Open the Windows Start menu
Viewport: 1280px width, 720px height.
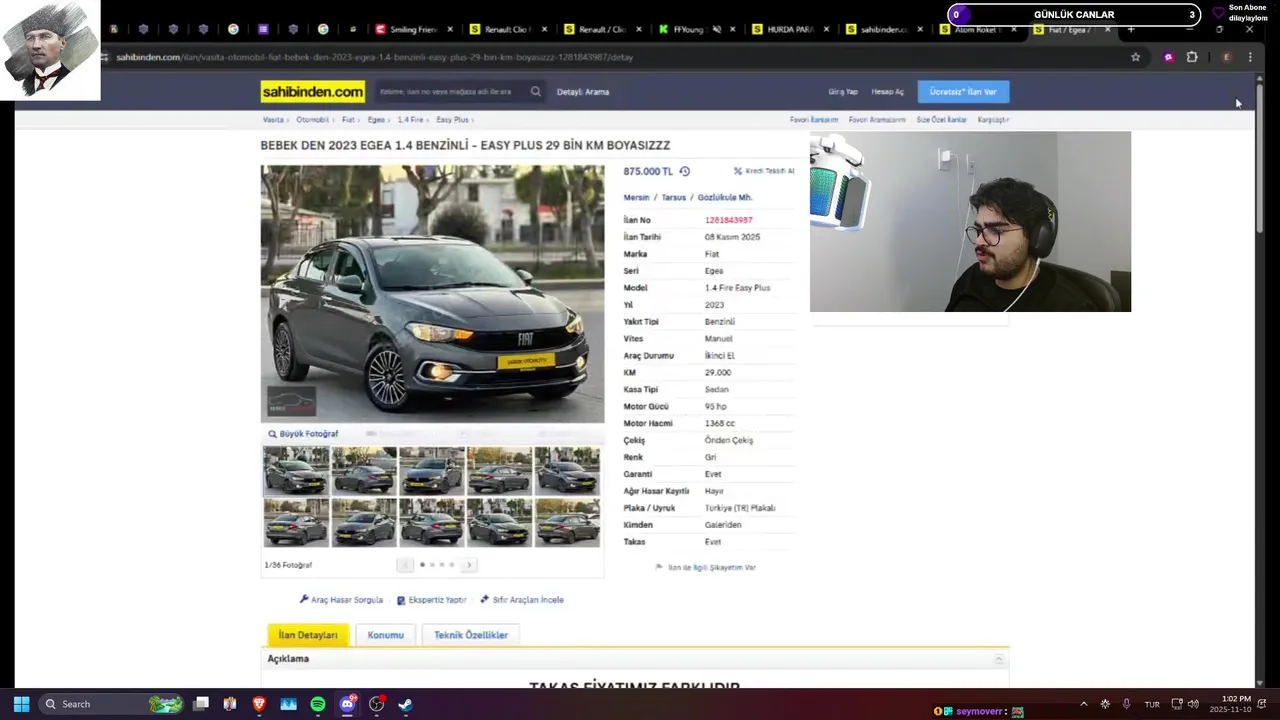click(x=21, y=704)
